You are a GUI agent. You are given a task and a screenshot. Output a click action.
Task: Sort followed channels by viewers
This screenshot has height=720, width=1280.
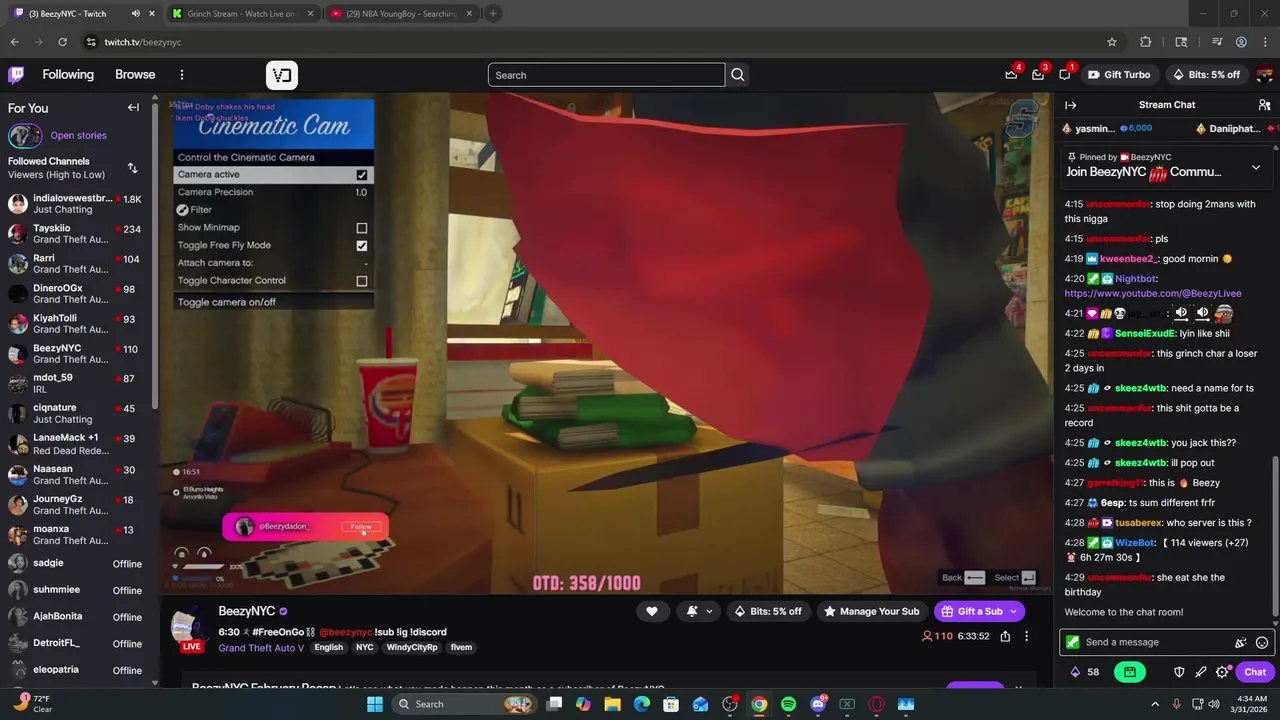(x=132, y=168)
